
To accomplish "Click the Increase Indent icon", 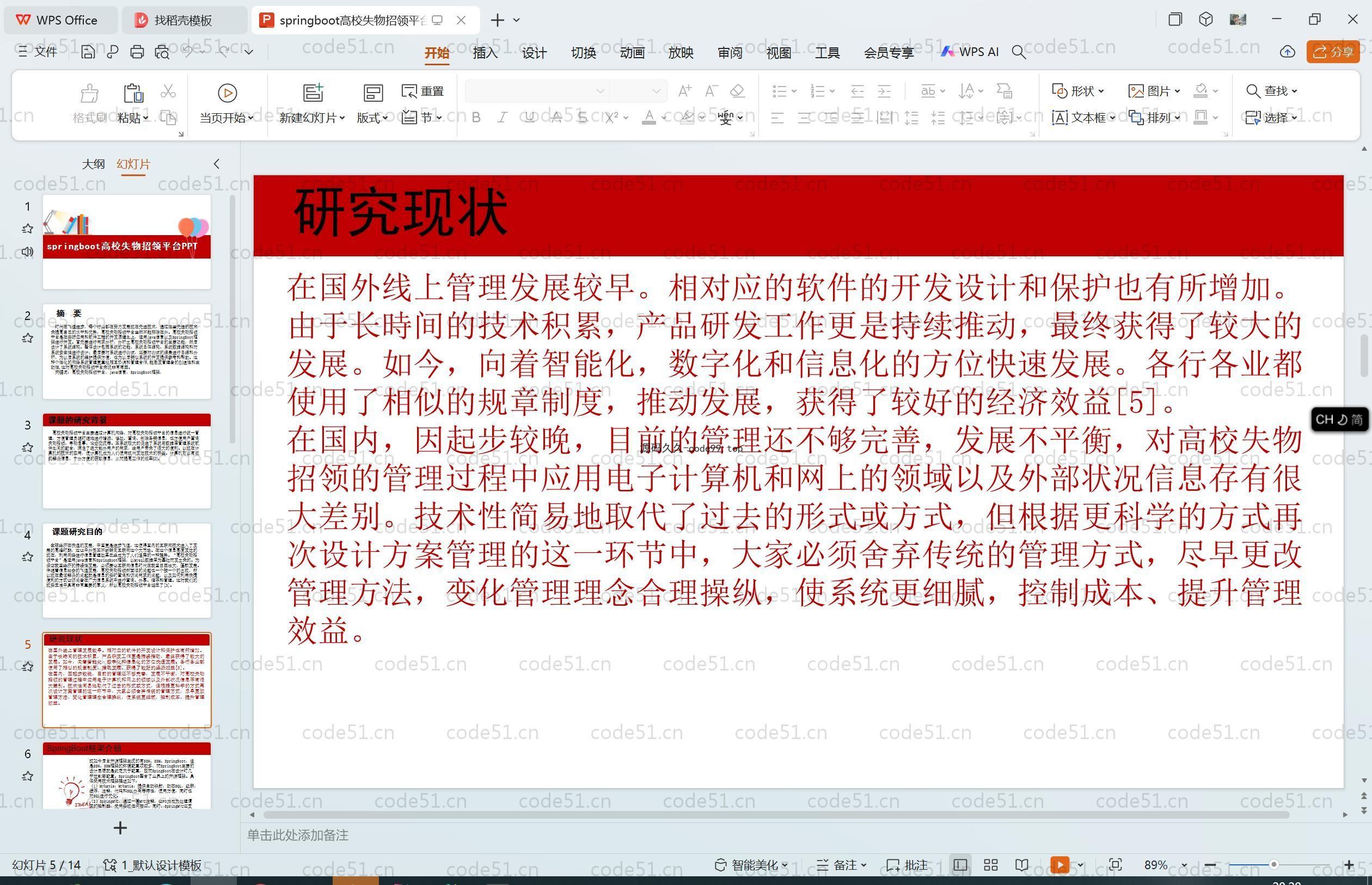I will (x=884, y=91).
